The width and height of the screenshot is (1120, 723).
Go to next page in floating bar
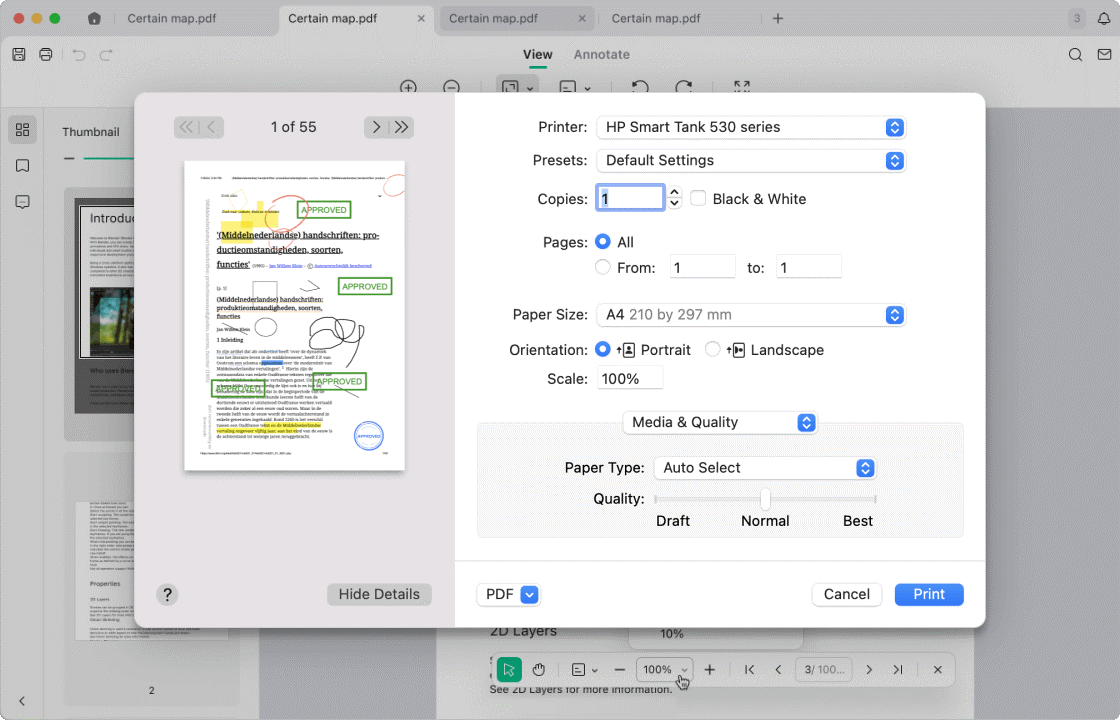tap(869, 669)
